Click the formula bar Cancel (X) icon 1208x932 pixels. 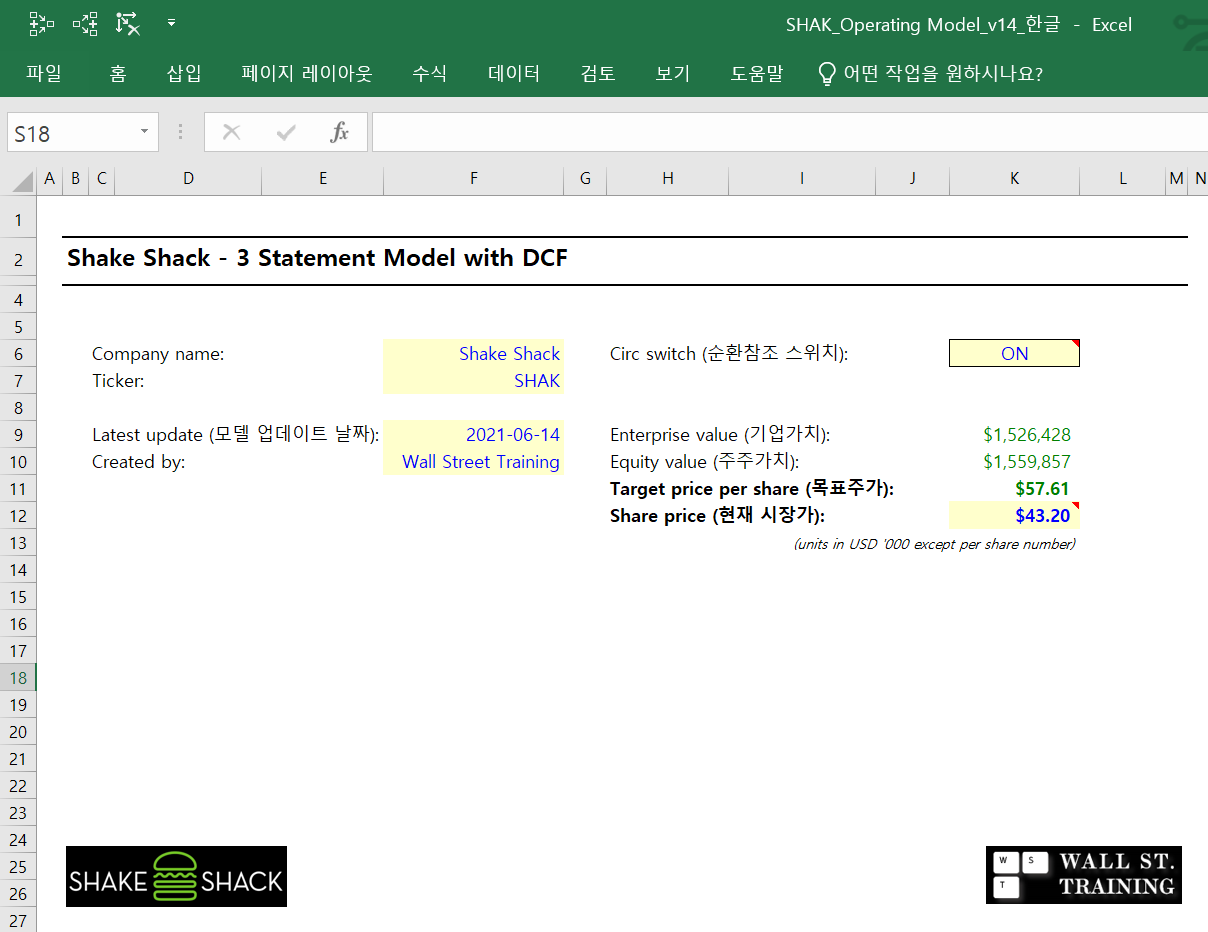tap(231, 132)
